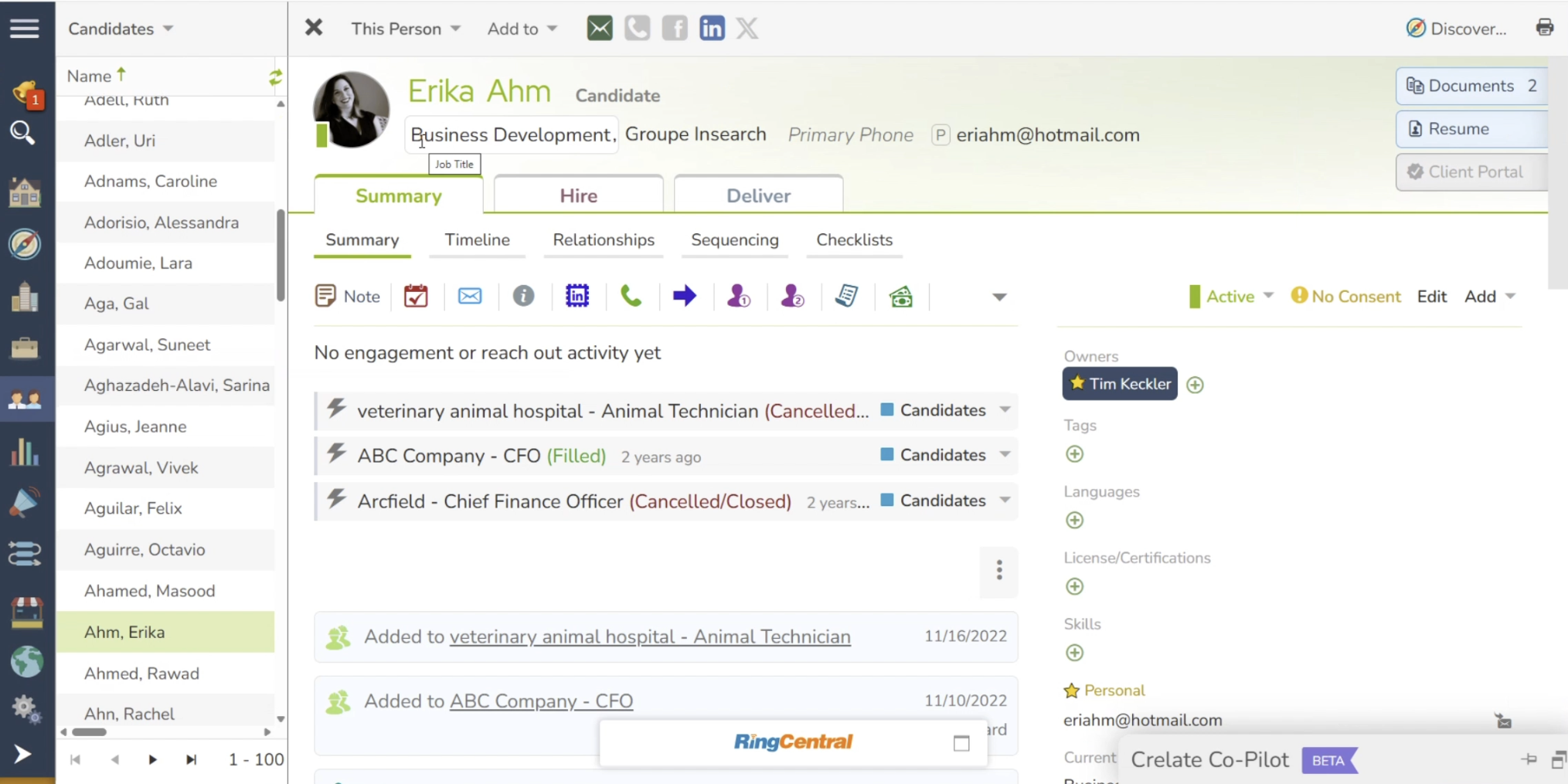Add a skill using plus button
The height and width of the screenshot is (784, 1568).
1074,653
